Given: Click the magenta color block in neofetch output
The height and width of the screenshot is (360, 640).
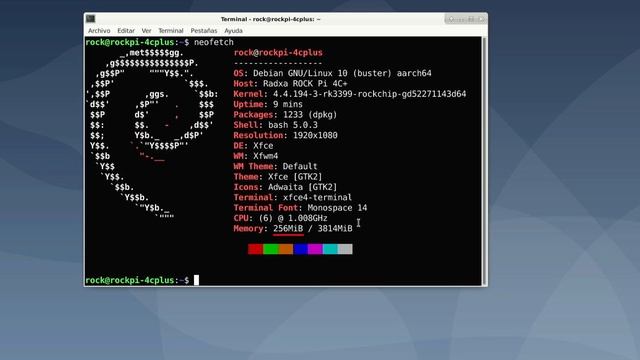Looking at the screenshot, I should (x=316, y=249).
